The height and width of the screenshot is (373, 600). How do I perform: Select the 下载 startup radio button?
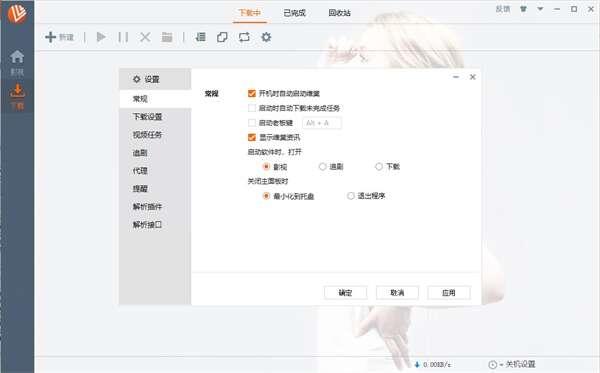point(379,166)
